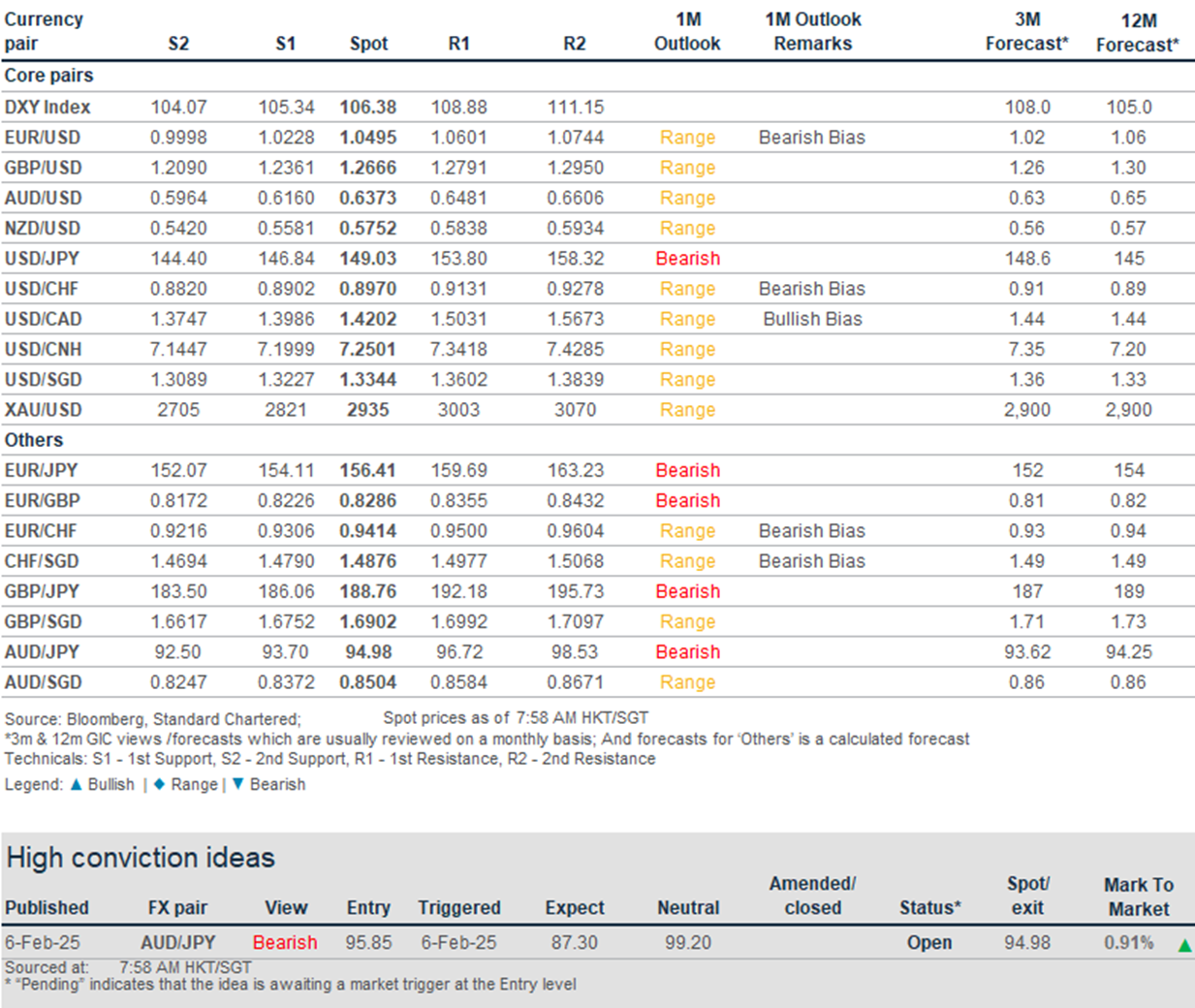Viewport: 1195px width, 1008px height.
Task: Select the High conviction ideas heading
Action: click(x=141, y=858)
